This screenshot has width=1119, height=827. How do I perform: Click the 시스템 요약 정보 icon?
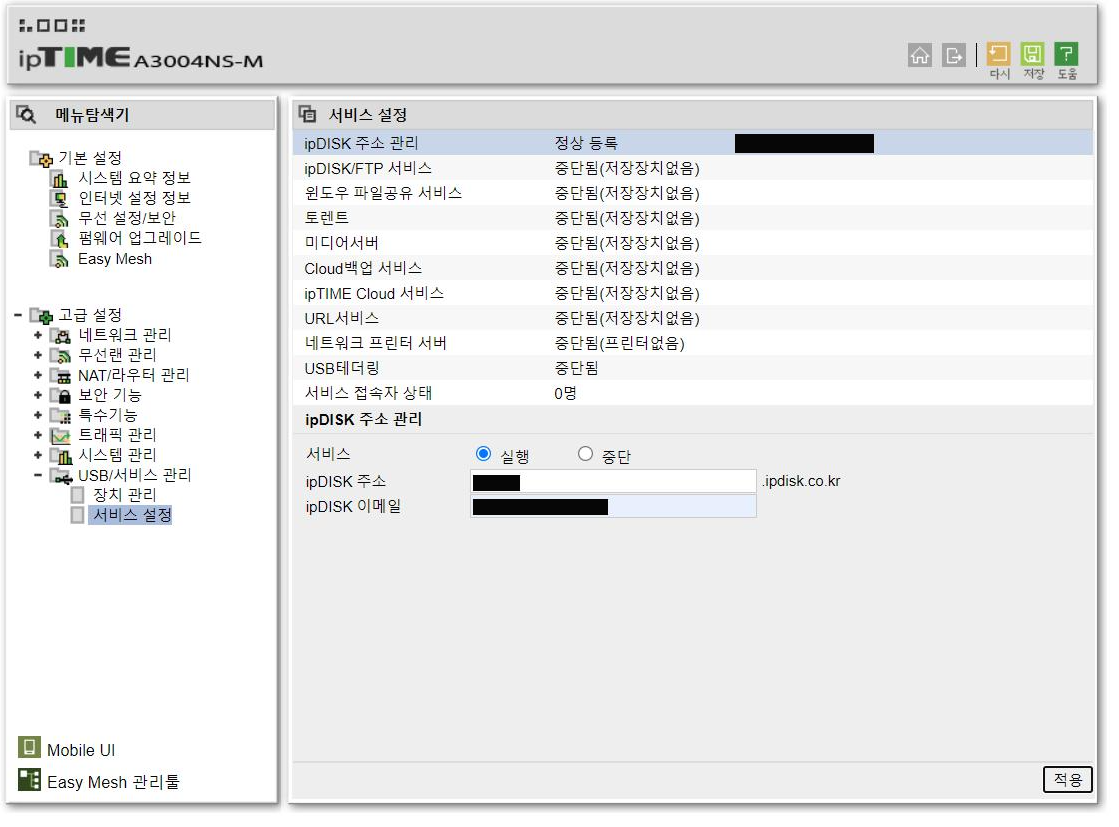point(60,178)
